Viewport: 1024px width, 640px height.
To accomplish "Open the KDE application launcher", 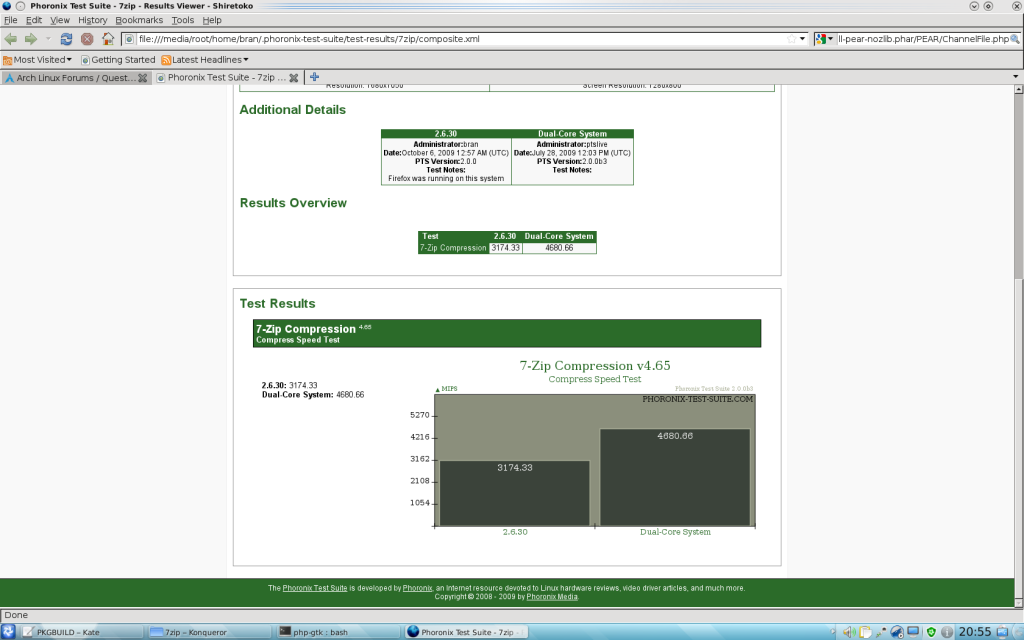I will pos(8,632).
